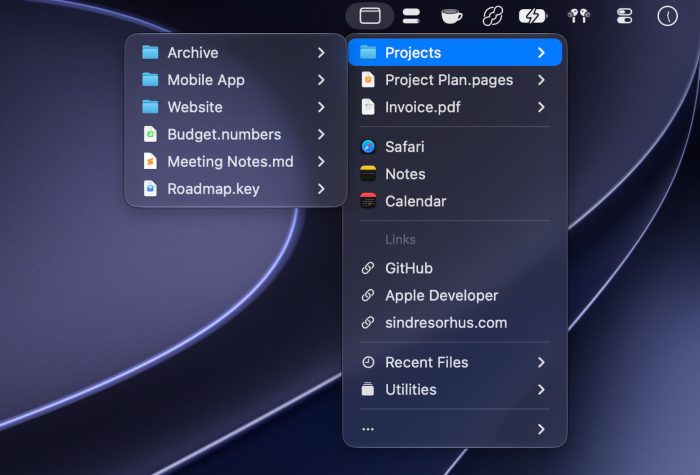Open the Apple Developer link
Screen dimensions: 700x475
(x=455, y=295)
